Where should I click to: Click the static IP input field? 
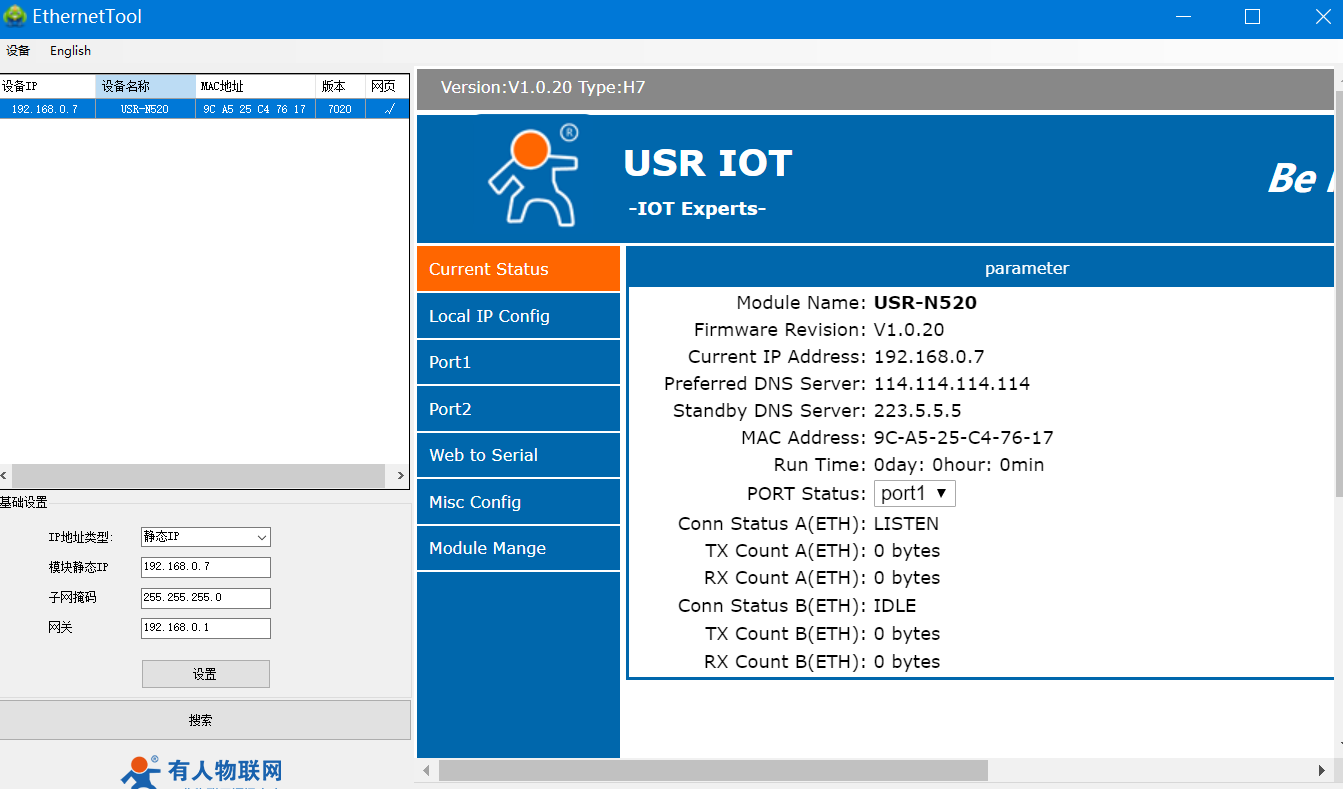click(x=206, y=567)
